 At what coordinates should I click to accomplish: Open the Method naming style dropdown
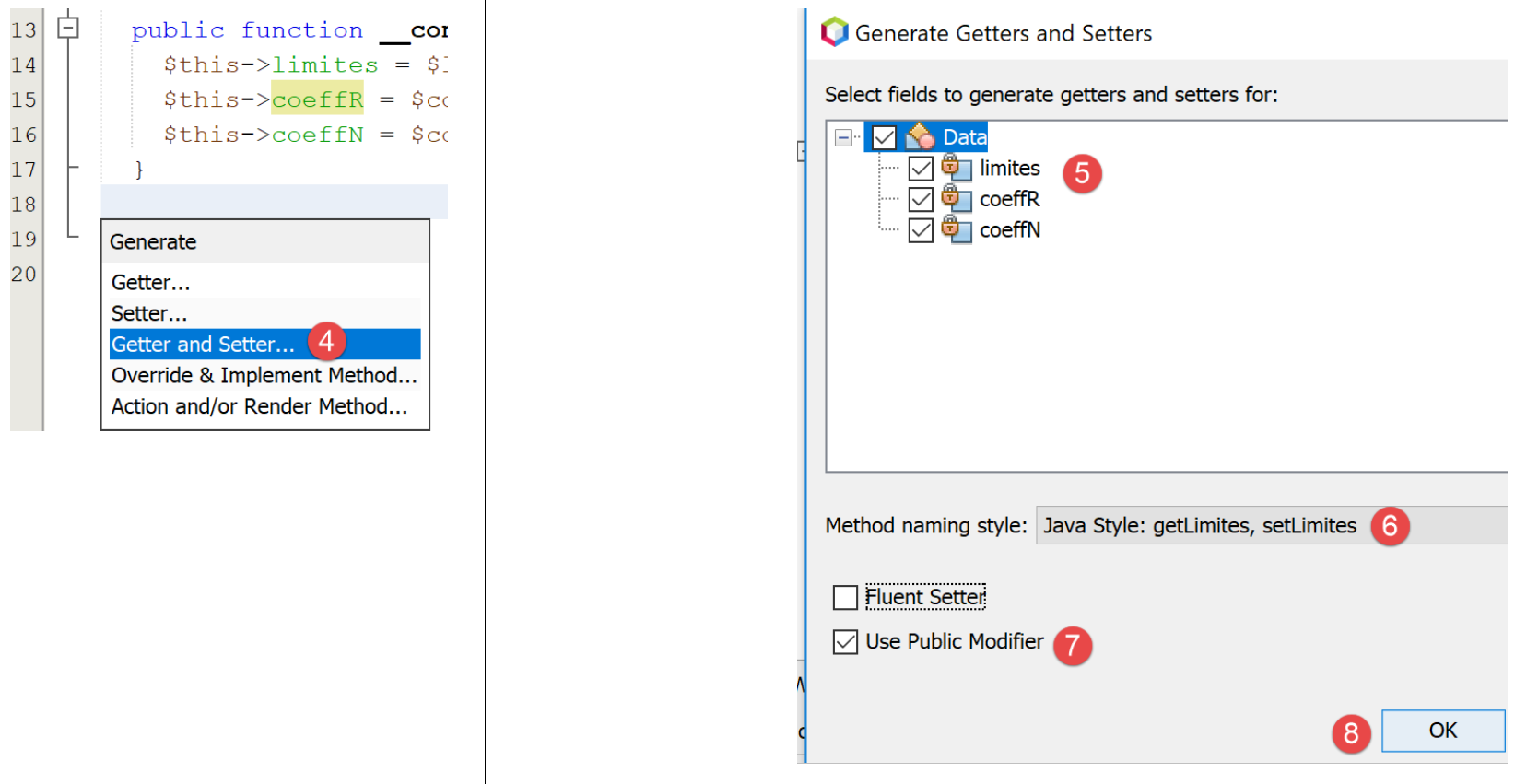click(1272, 526)
